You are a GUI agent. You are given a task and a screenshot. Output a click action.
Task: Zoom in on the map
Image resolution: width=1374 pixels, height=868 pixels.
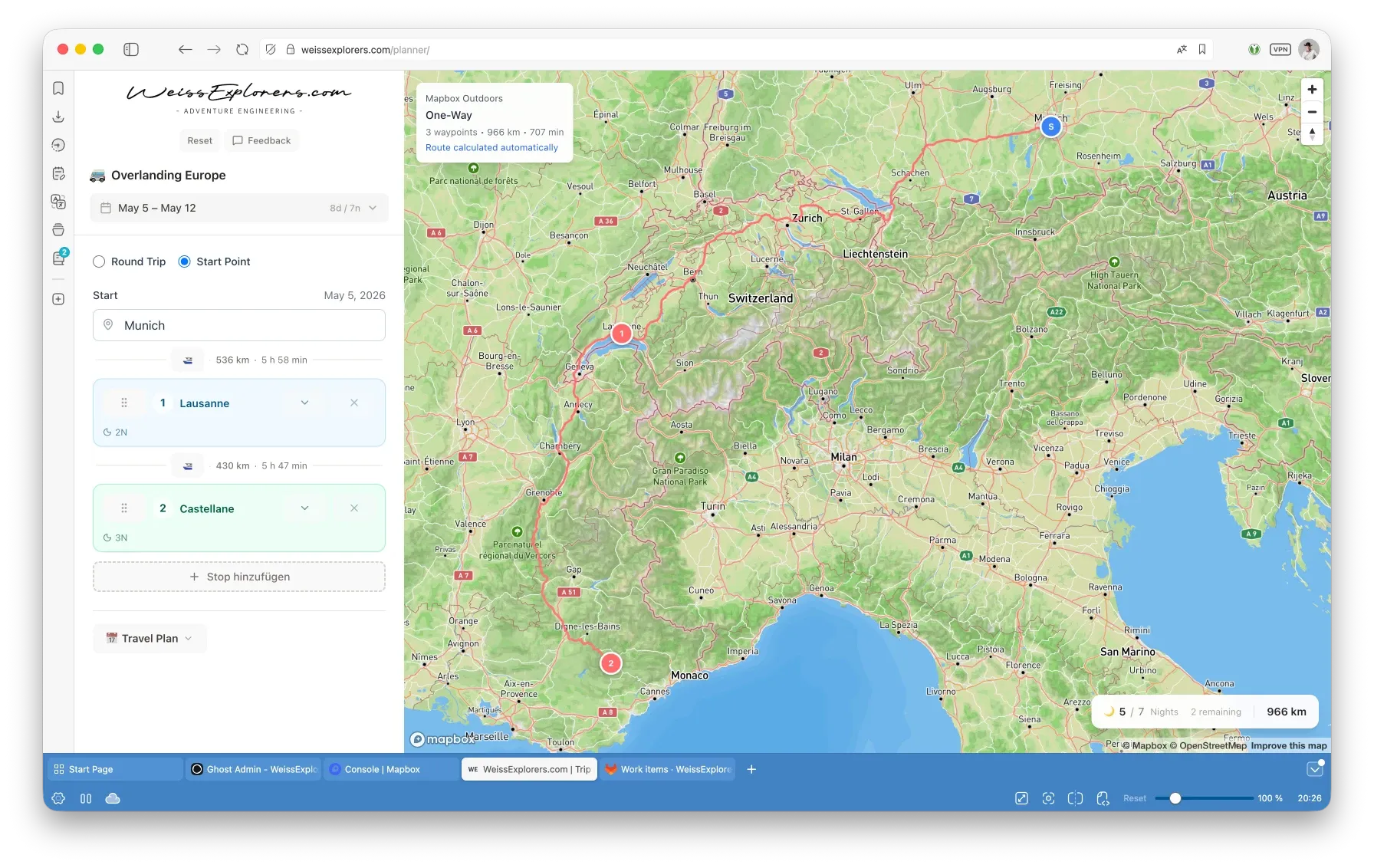tap(1312, 90)
